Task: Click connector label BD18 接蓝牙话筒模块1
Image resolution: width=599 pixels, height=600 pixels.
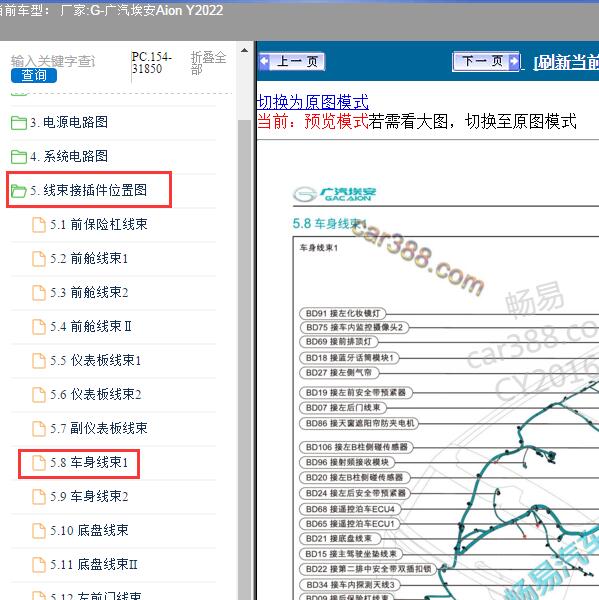Action: tap(349, 358)
